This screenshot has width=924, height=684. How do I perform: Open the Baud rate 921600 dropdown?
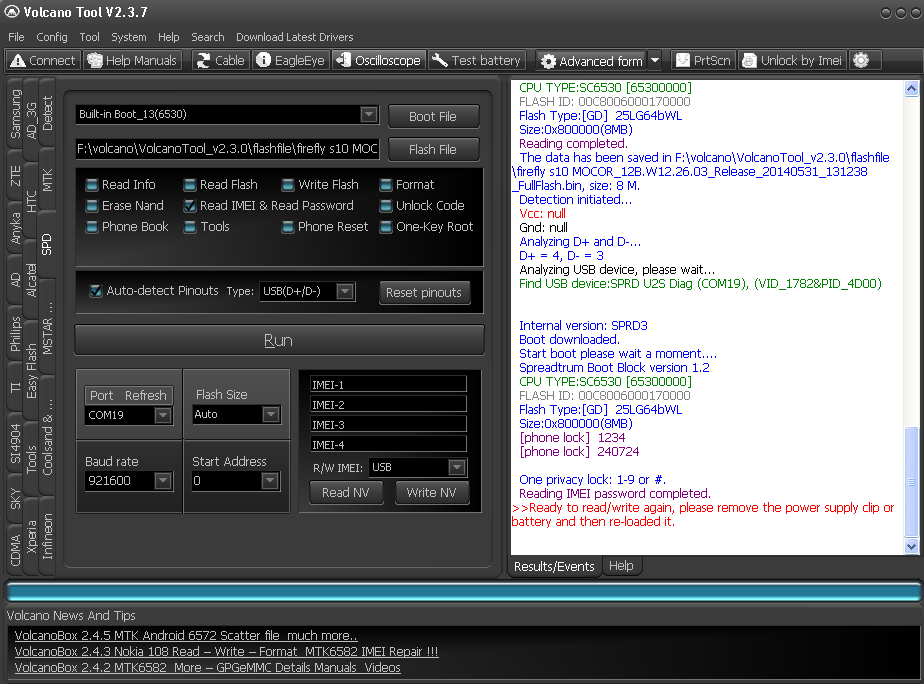coord(163,481)
